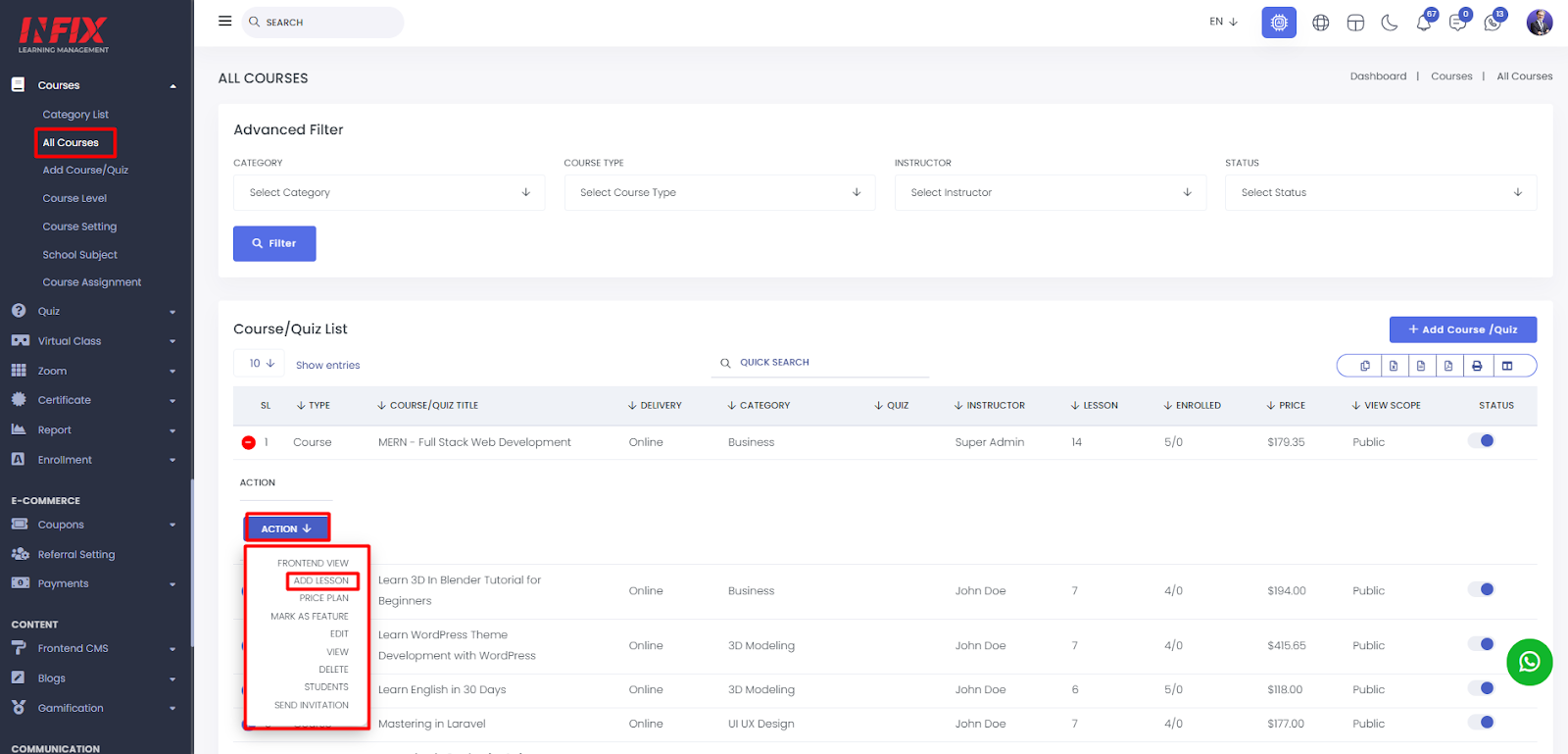Image resolution: width=1568 pixels, height=754 pixels.
Task: Toggle status for Learn 3D in Blender course
Action: tap(1481, 589)
